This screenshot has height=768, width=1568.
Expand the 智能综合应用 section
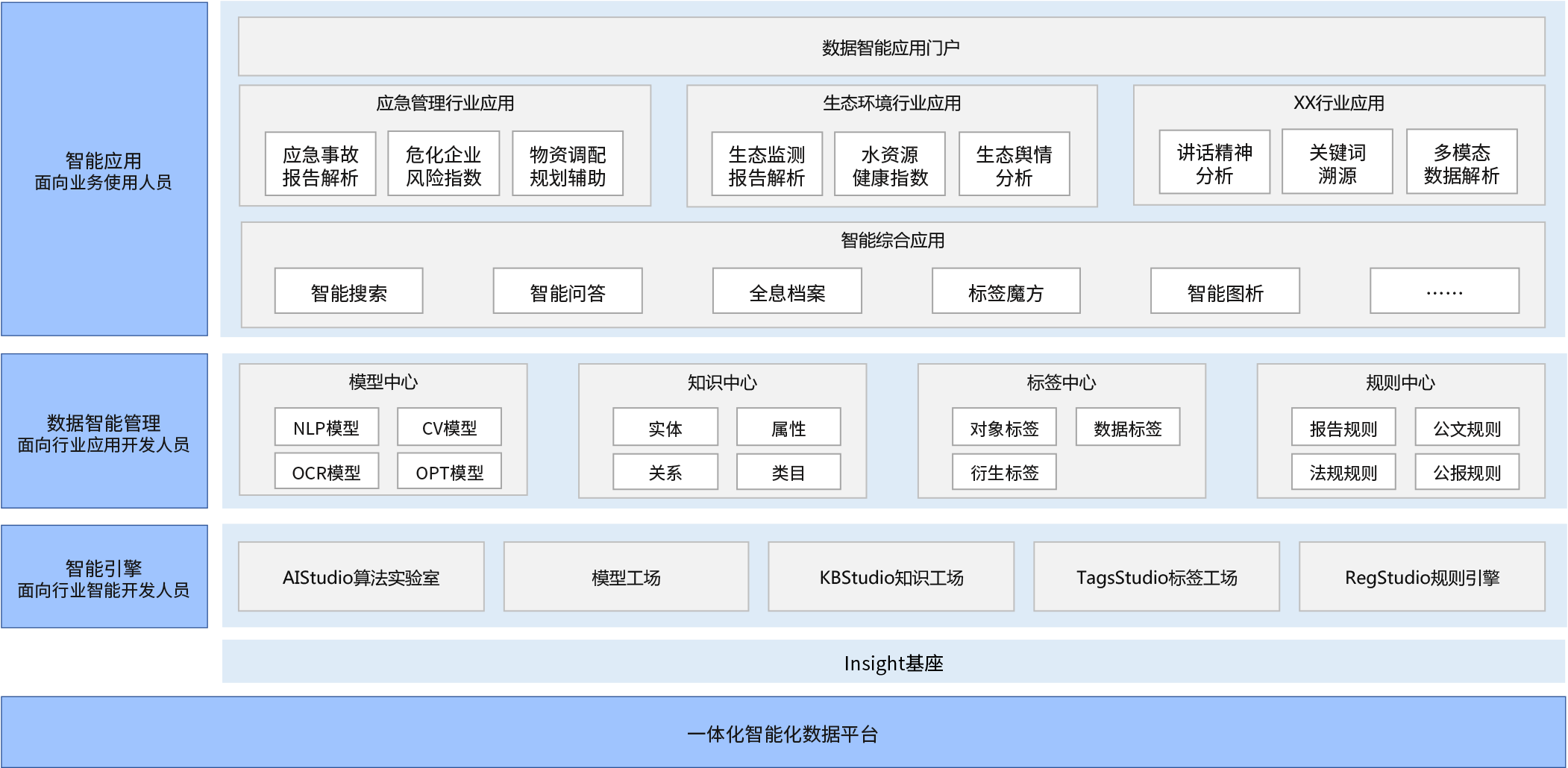891,241
